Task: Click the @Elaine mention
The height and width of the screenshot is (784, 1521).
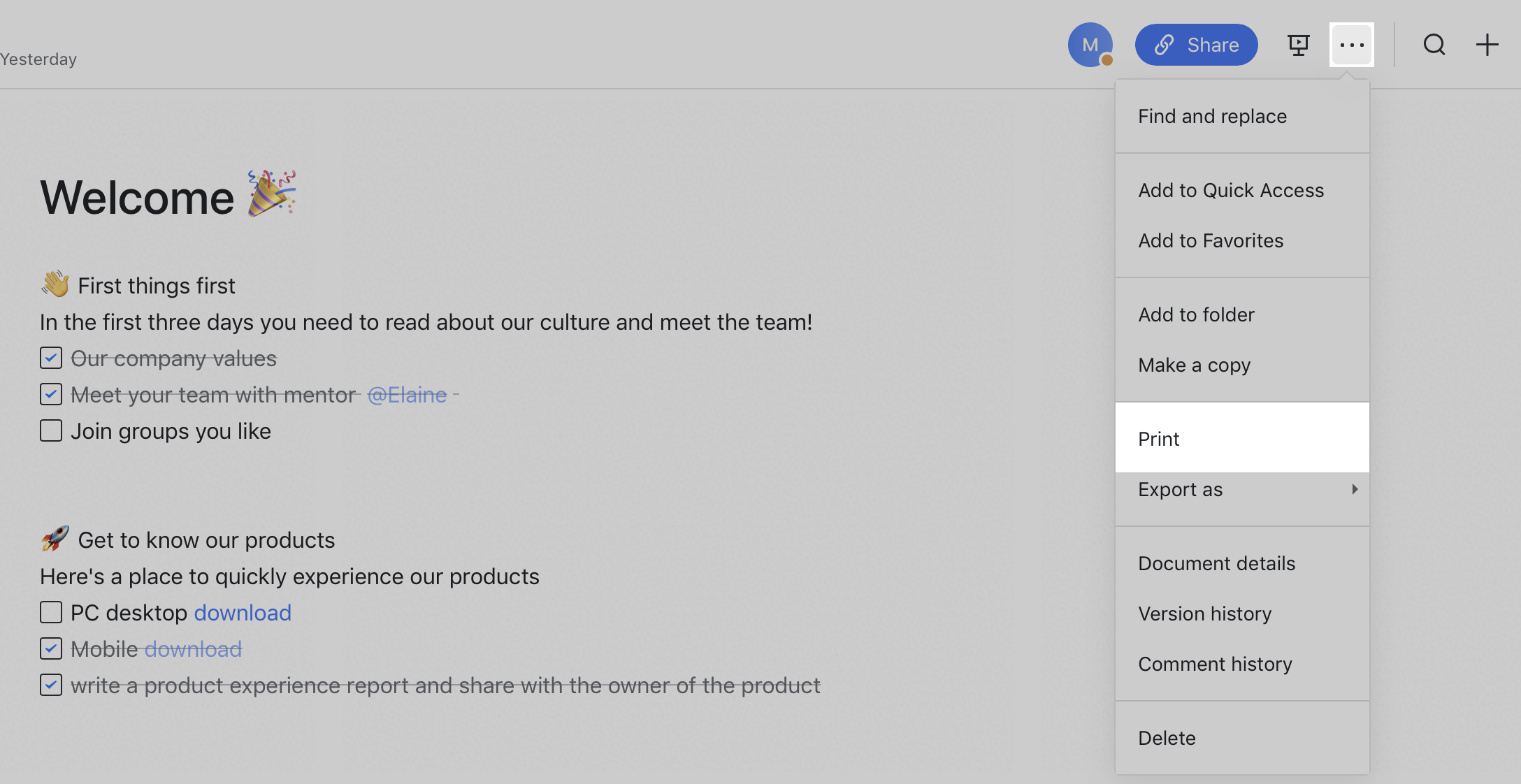Action: tap(407, 395)
